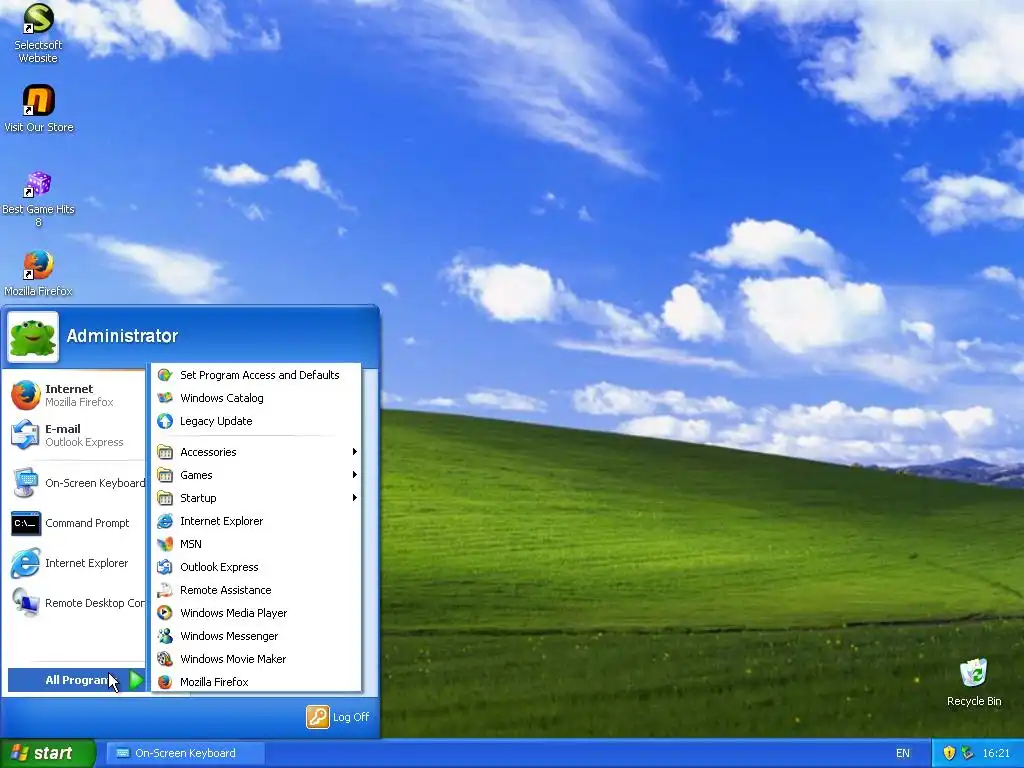Open Windows Movie Maker
This screenshot has height=768, width=1024.
257,659
